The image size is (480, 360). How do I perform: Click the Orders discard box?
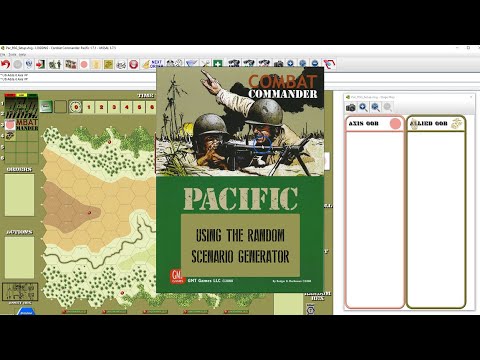[x=19, y=195]
